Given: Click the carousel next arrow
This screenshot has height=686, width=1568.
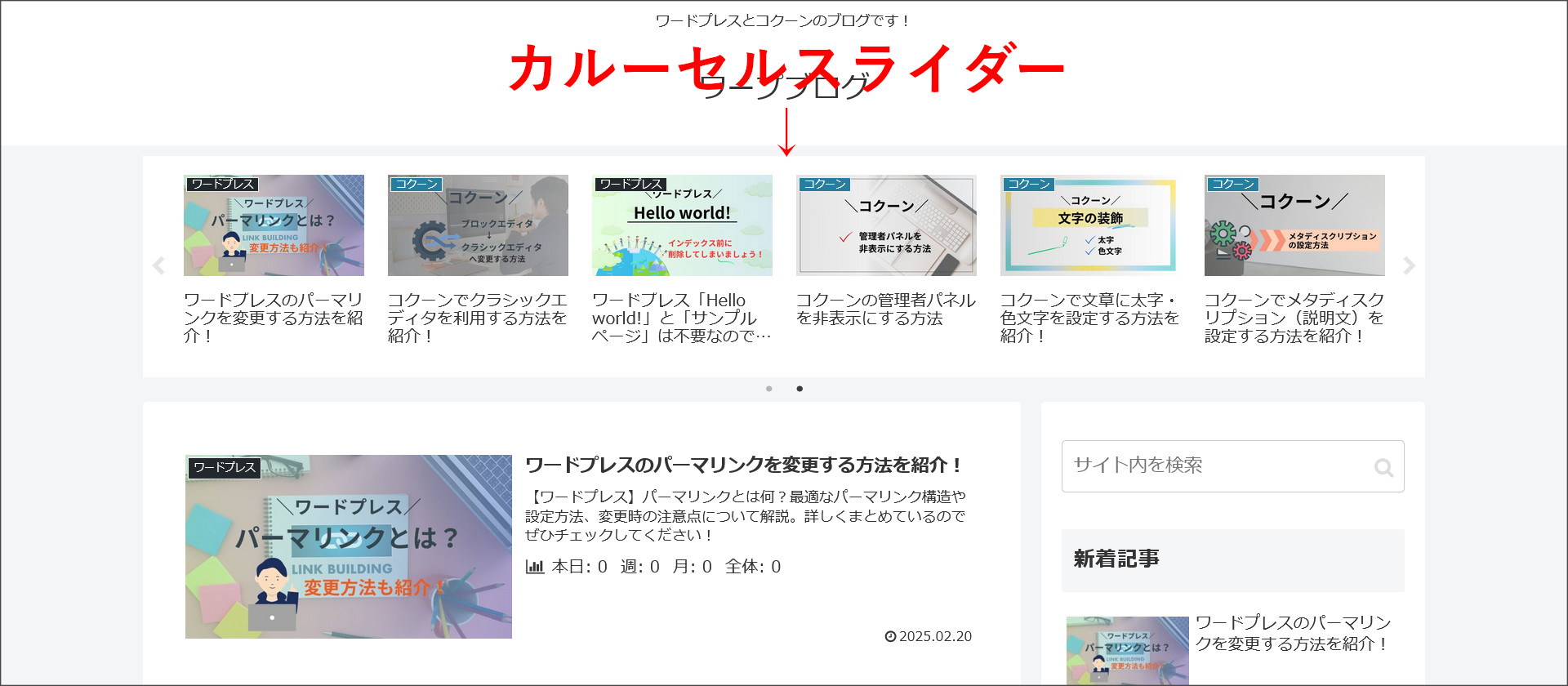Looking at the screenshot, I should (x=1409, y=265).
